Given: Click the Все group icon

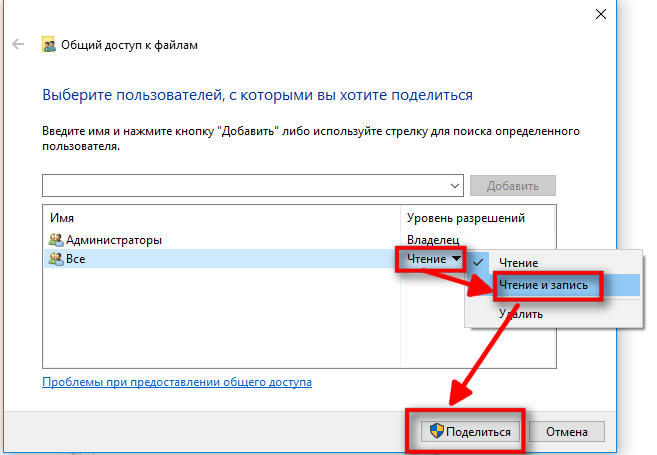Looking at the screenshot, I should pos(56,259).
